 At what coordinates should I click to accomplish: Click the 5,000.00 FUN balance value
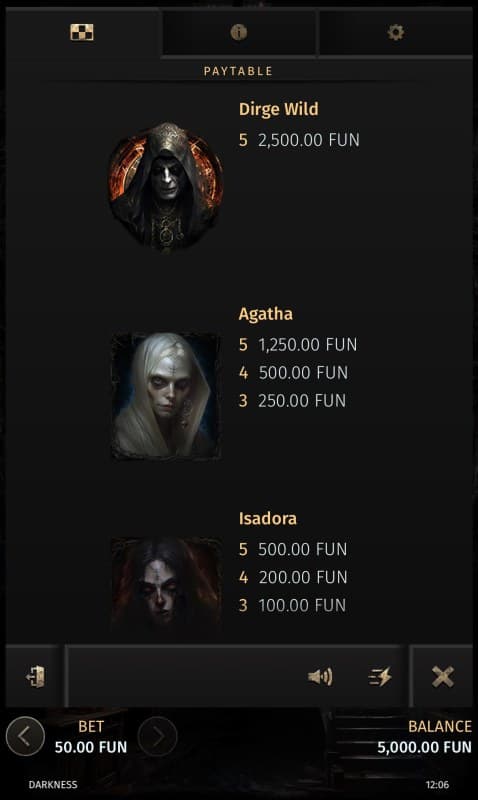(x=424, y=747)
